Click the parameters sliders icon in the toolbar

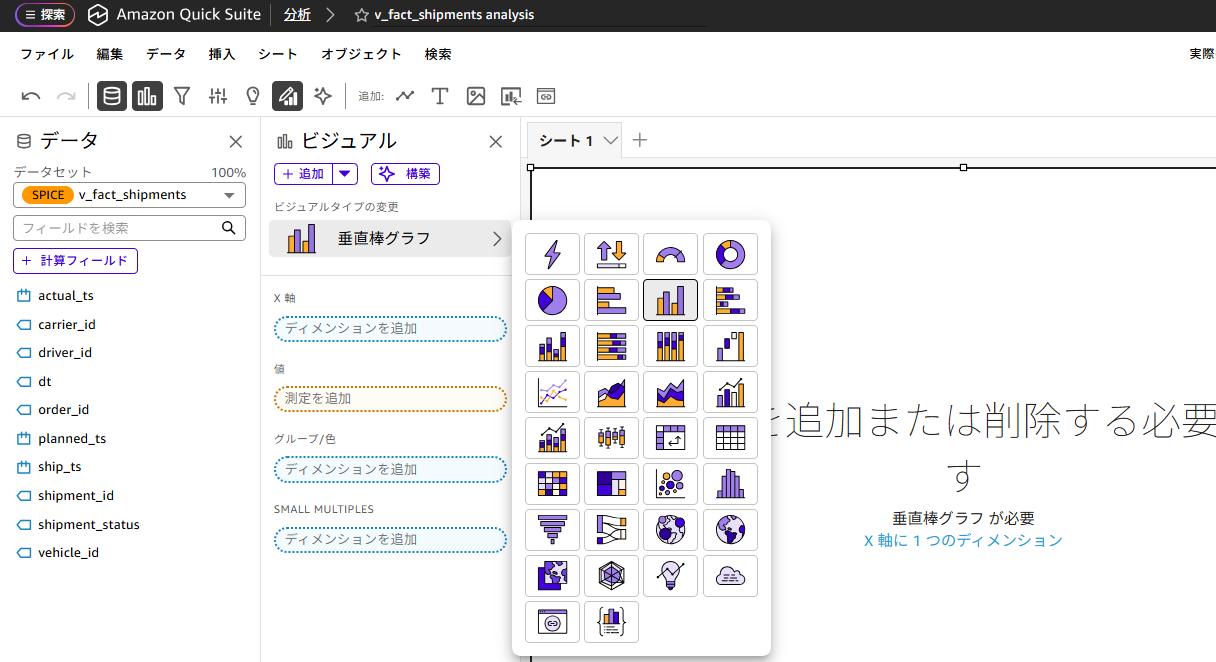click(x=217, y=95)
